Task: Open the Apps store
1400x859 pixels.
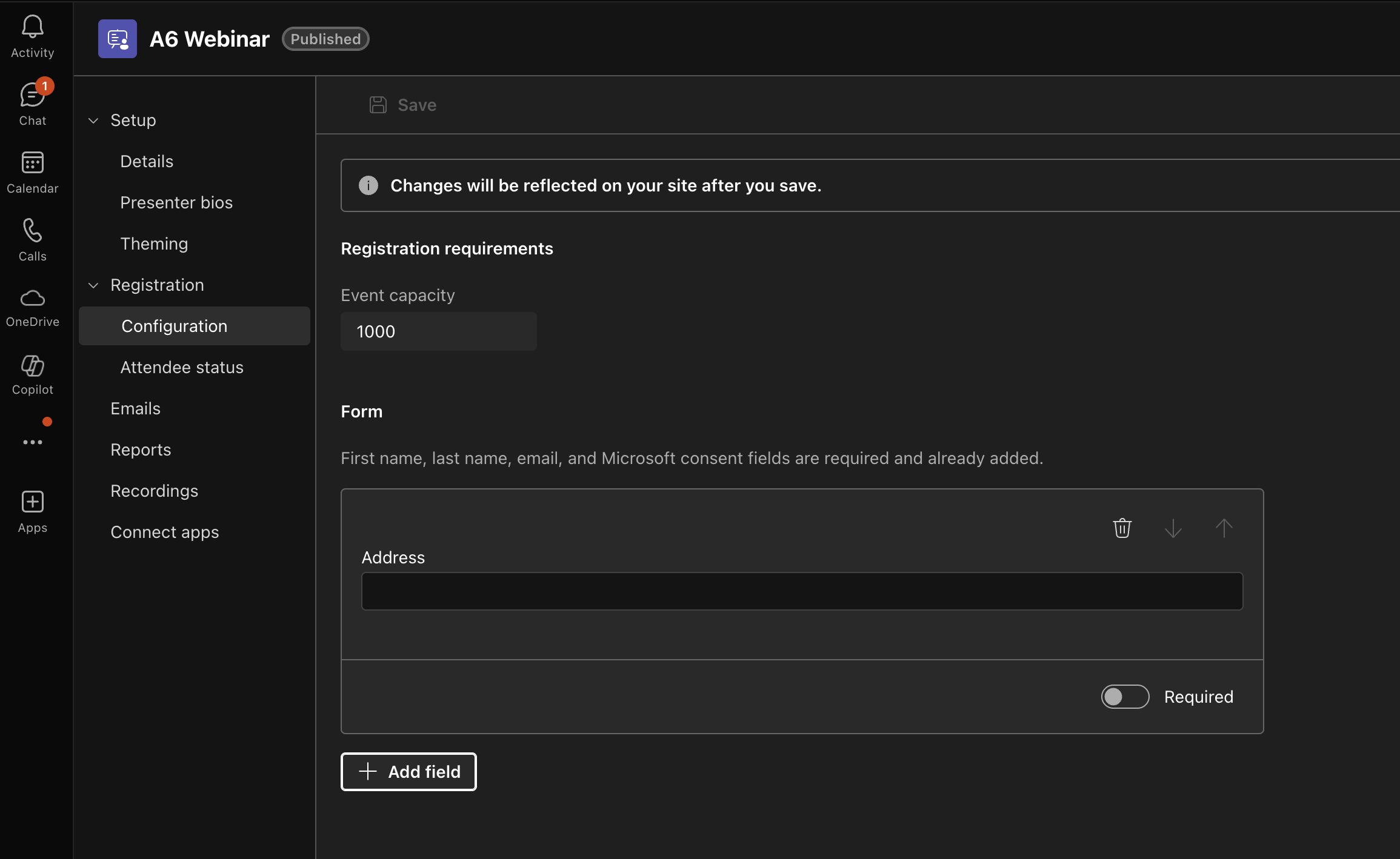Action: pos(32,509)
